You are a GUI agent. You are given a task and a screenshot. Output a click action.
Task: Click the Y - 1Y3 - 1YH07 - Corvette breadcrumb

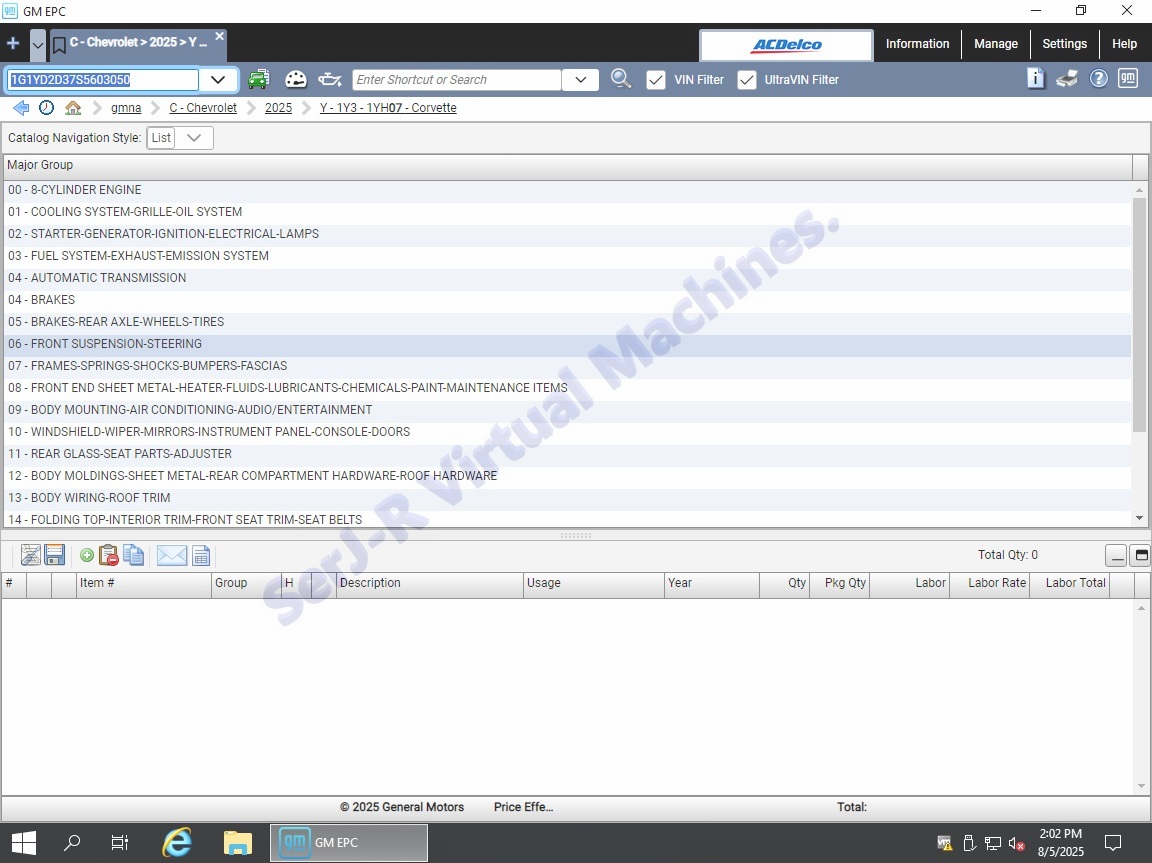[x=388, y=108]
